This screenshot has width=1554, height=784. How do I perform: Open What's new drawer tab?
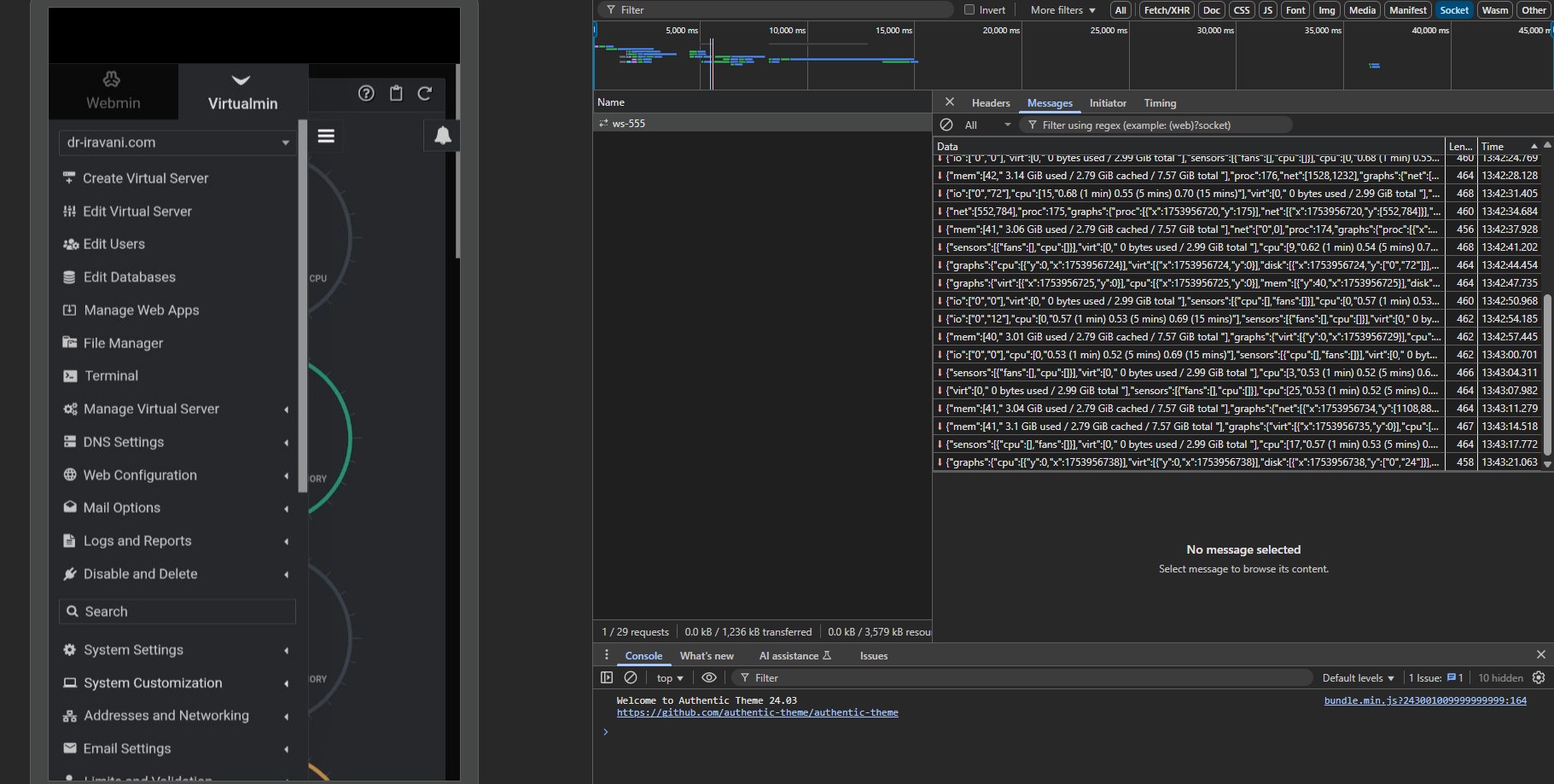707,656
